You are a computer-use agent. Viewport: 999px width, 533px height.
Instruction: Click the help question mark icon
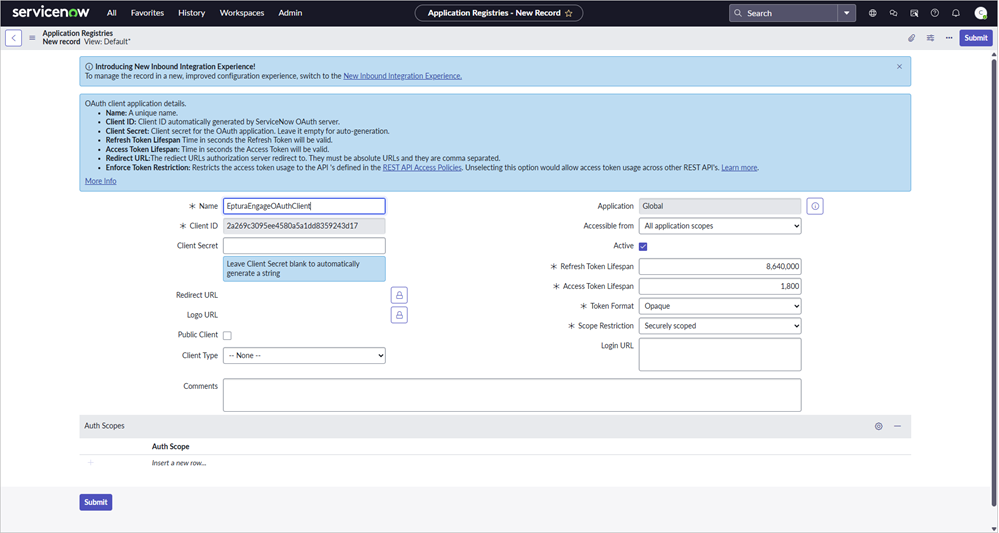point(935,13)
